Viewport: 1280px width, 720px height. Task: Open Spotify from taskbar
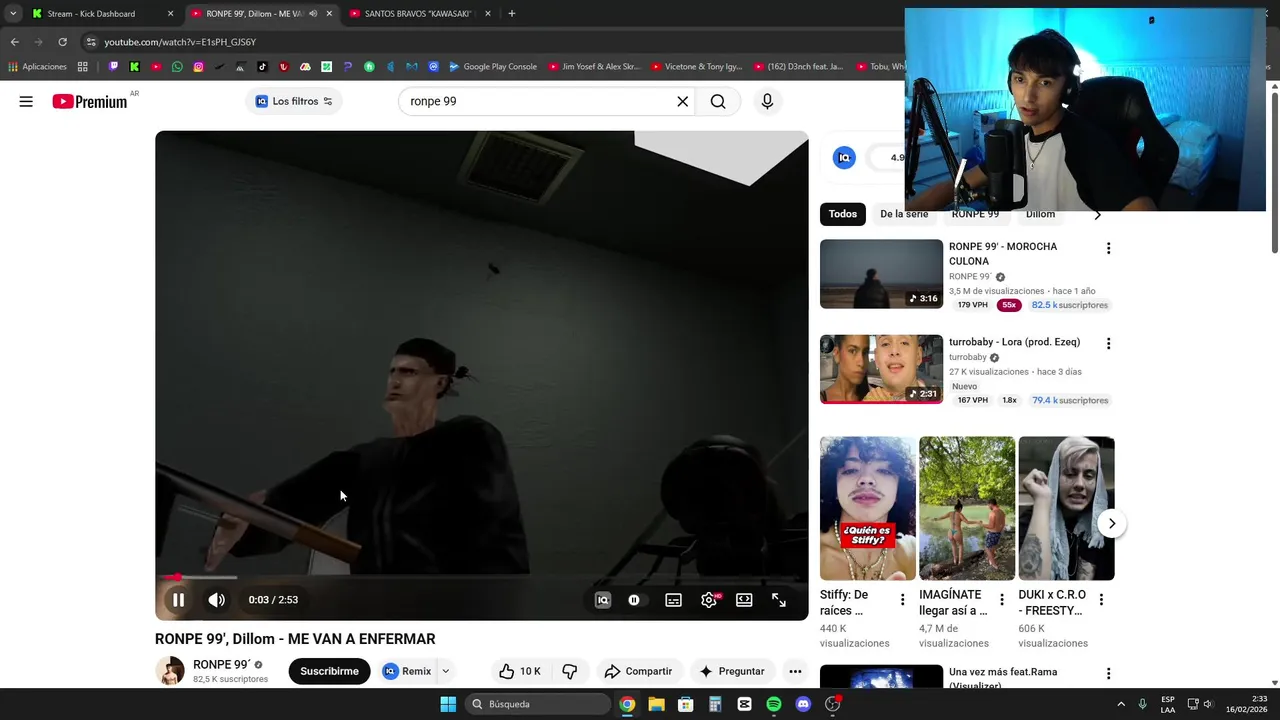pyautogui.click(x=773, y=704)
